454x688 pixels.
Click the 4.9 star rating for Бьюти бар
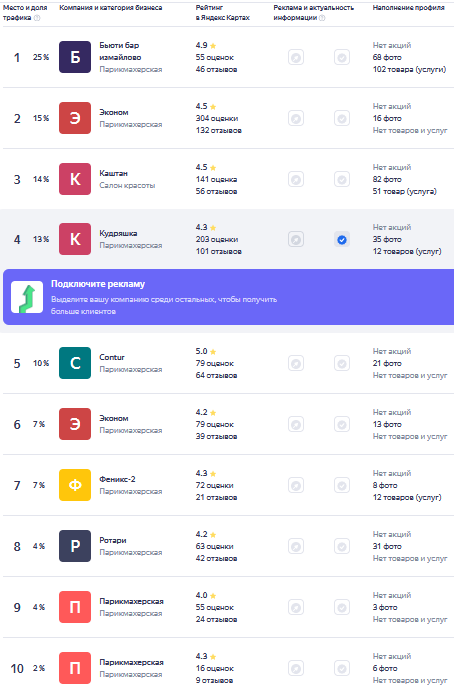pyautogui.click(x=206, y=45)
